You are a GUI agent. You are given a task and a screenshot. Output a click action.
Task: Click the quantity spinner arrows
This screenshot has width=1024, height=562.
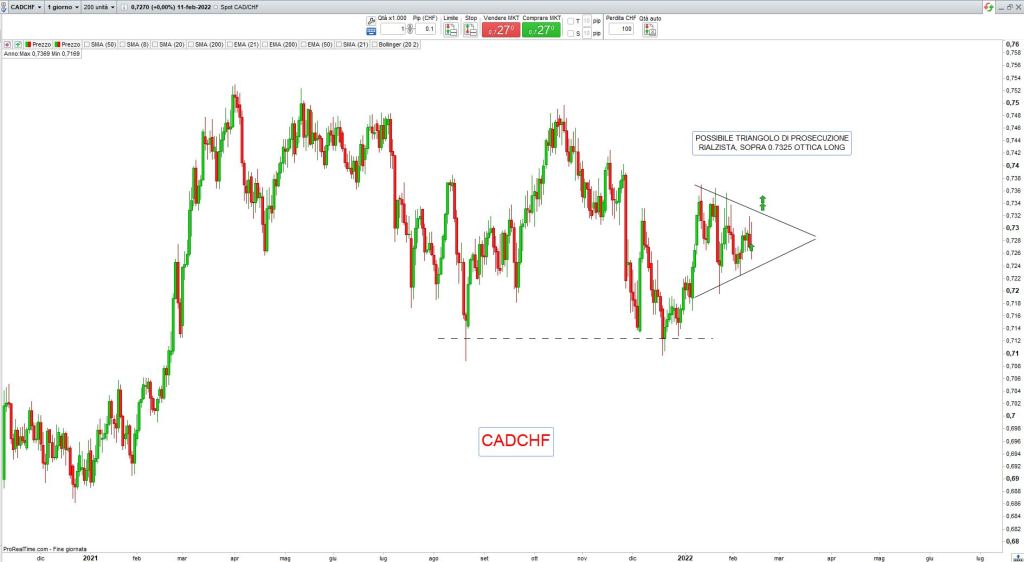[x=411, y=29]
